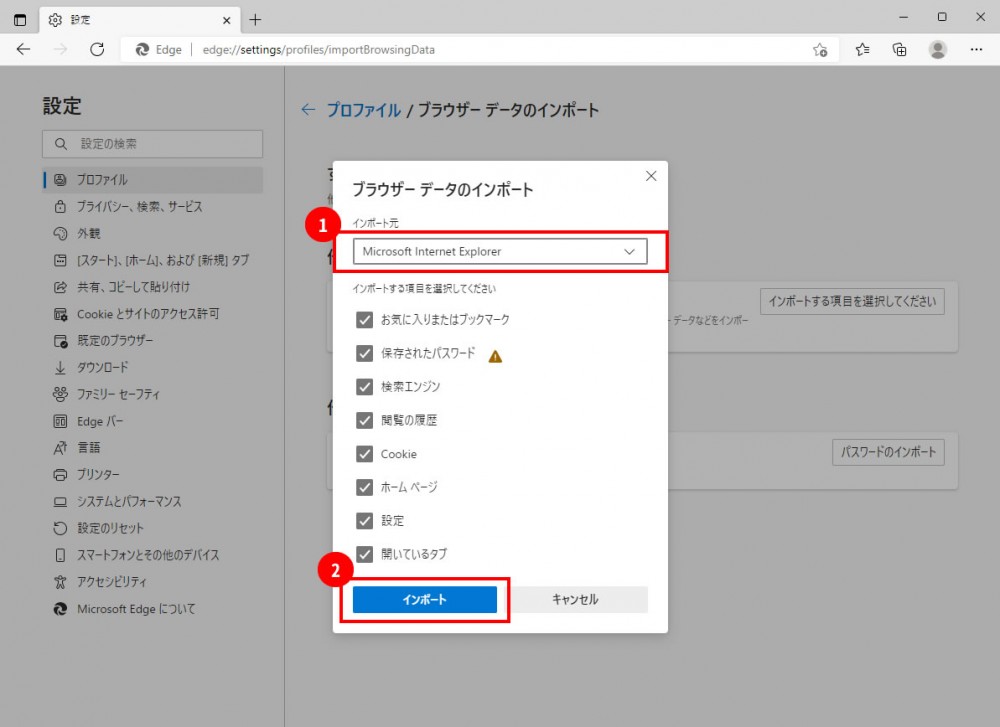Reload the settings page
Screen dimensions: 1000x727
(97, 50)
